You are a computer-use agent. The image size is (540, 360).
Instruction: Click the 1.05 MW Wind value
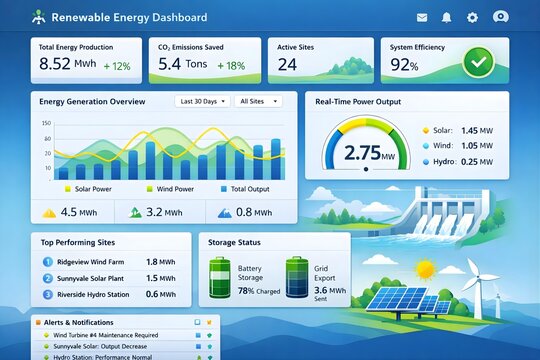point(477,146)
